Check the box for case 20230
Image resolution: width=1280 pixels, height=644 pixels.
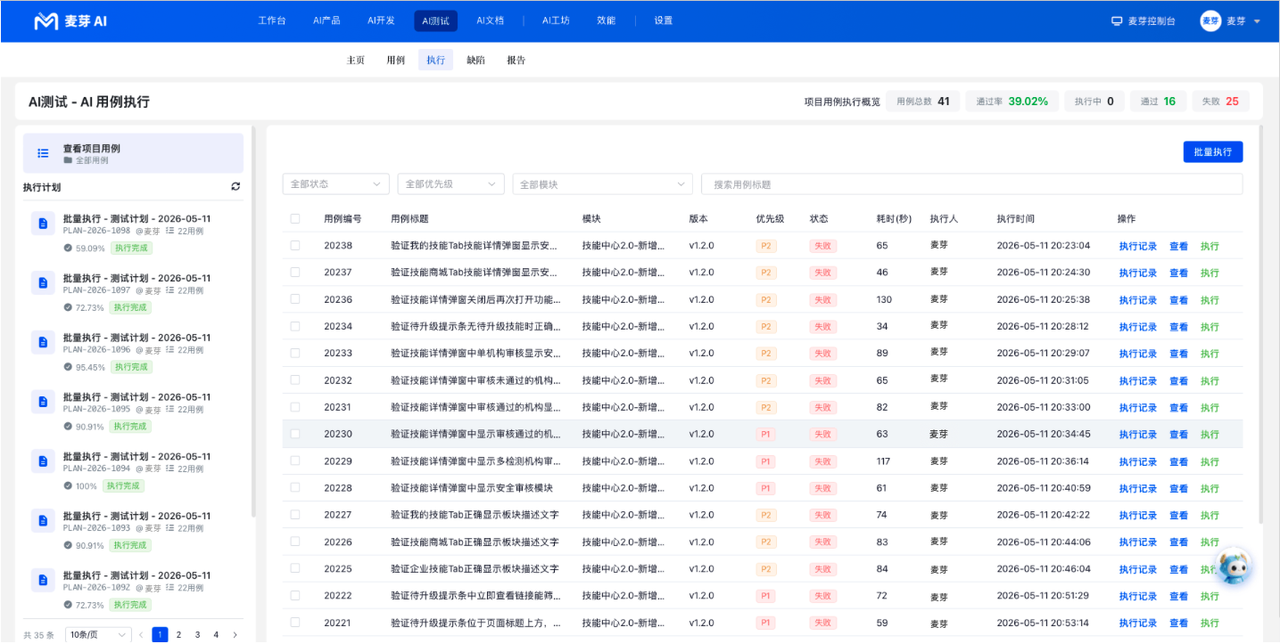coord(295,434)
